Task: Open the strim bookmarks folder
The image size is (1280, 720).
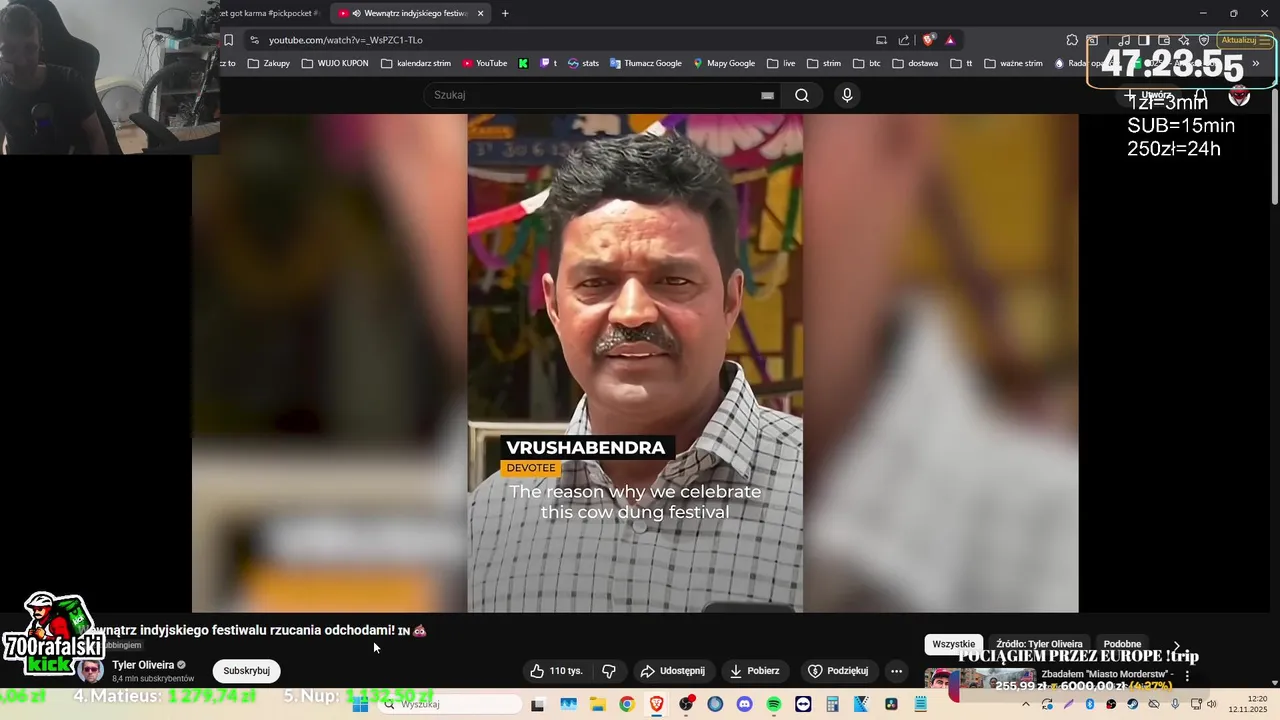Action: (x=824, y=63)
